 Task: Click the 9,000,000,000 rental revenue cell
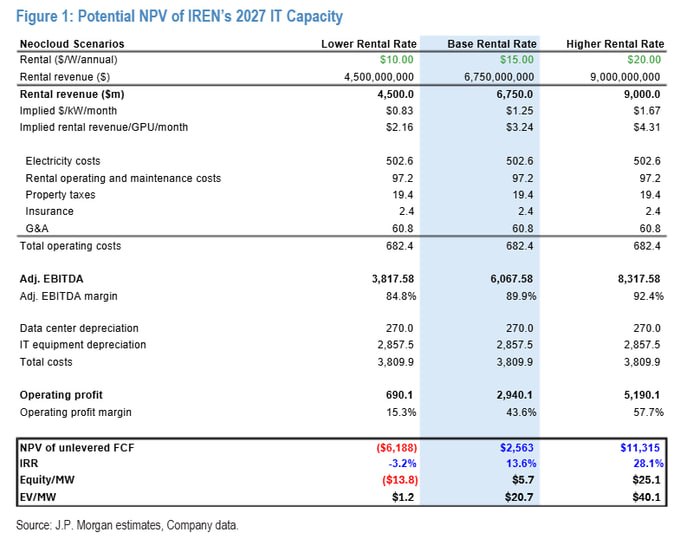[x=625, y=77]
